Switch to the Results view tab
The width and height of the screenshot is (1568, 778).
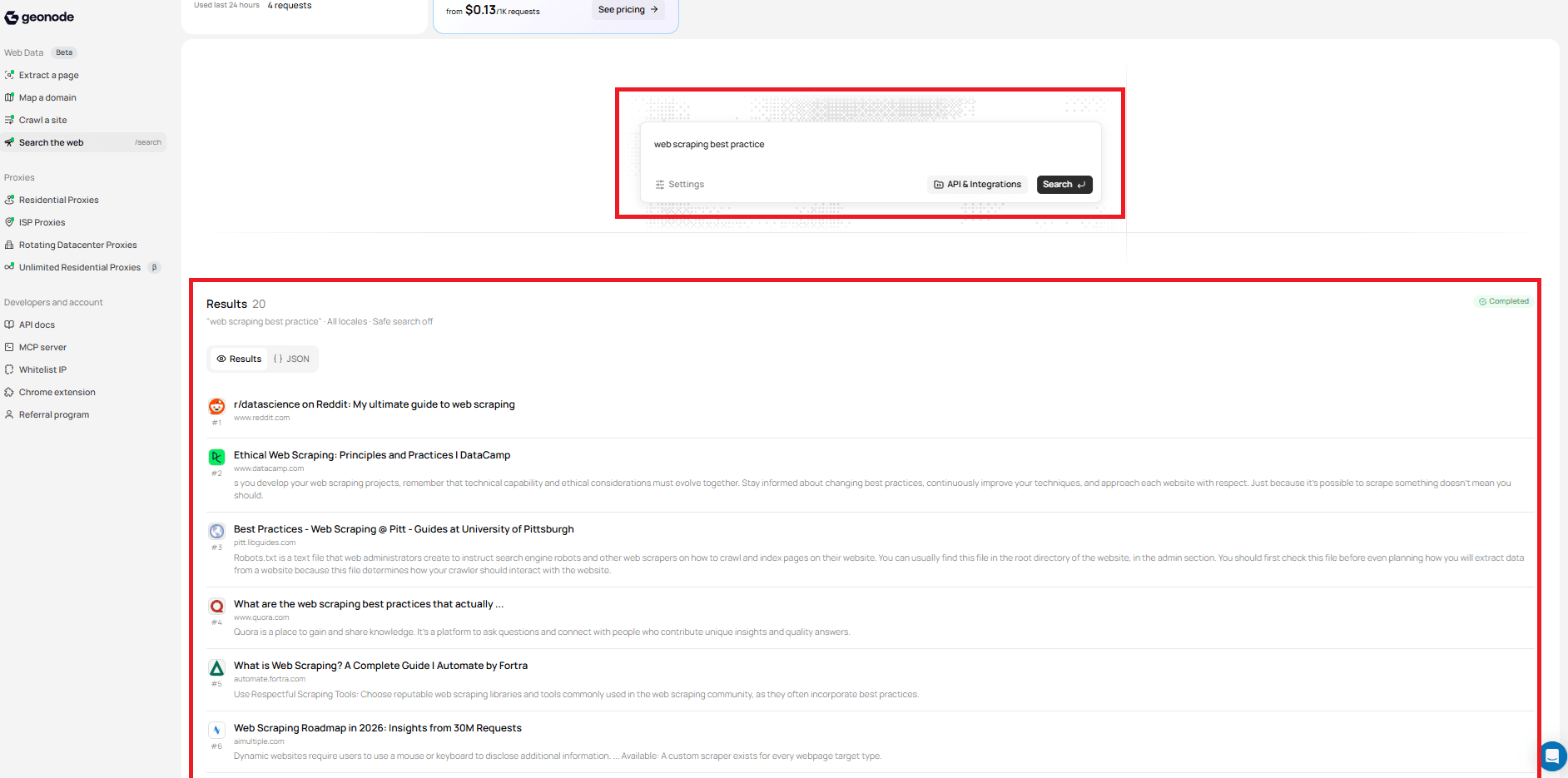[239, 359]
